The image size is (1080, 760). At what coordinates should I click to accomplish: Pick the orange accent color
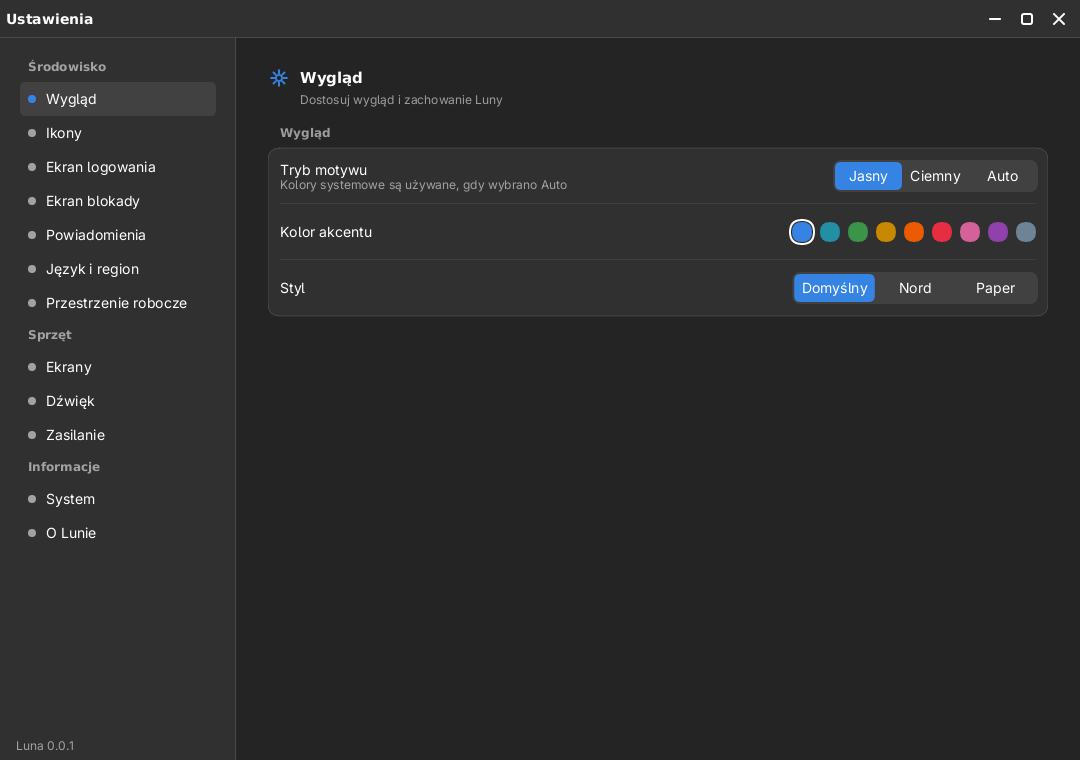914,232
